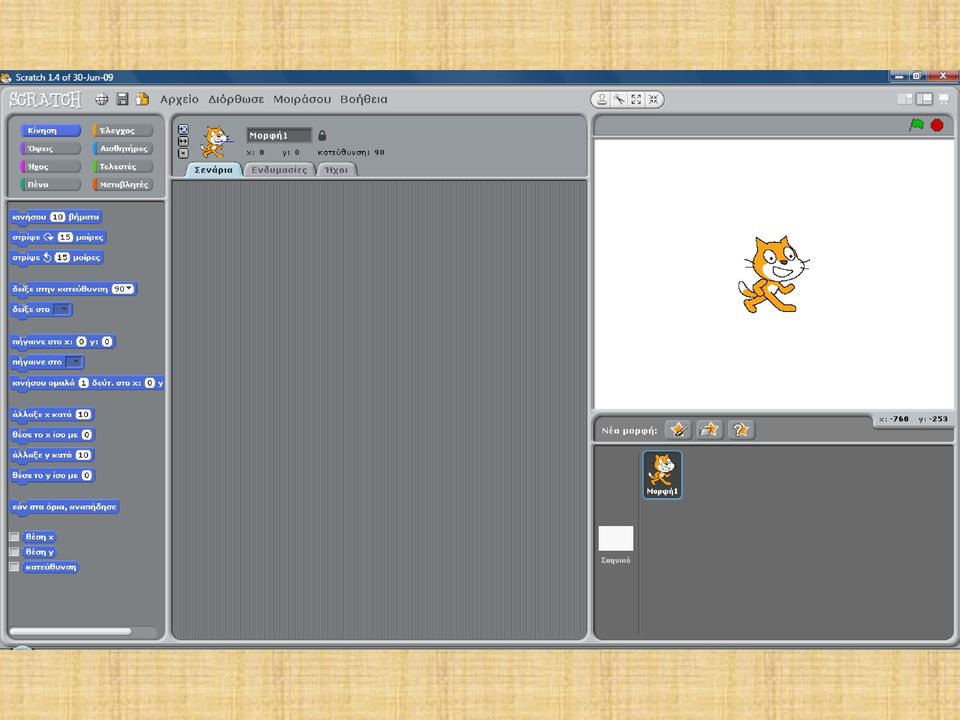Open the Βοήθεια menu
Image resolution: width=960 pixels, height=720 pixels.
364,99
